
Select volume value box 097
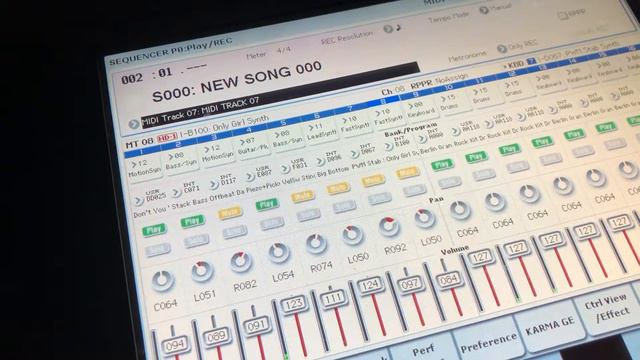(410, 283)
